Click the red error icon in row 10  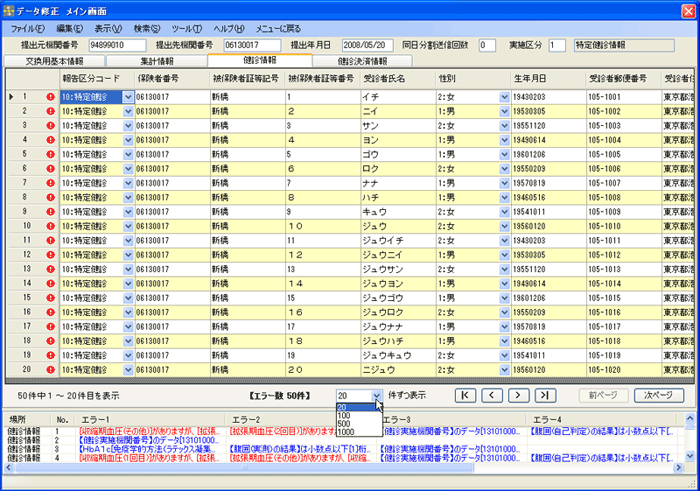click(x=50, y=226)
